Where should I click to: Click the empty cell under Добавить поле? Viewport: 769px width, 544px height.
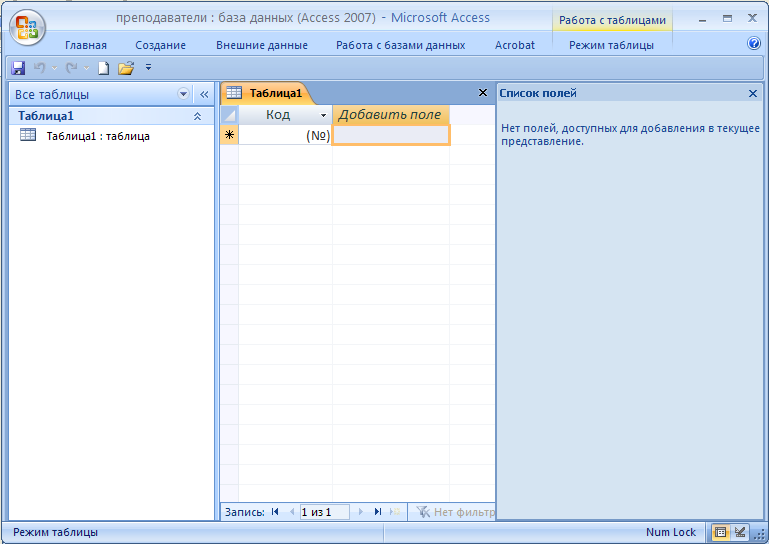click(x=391, y=135)
